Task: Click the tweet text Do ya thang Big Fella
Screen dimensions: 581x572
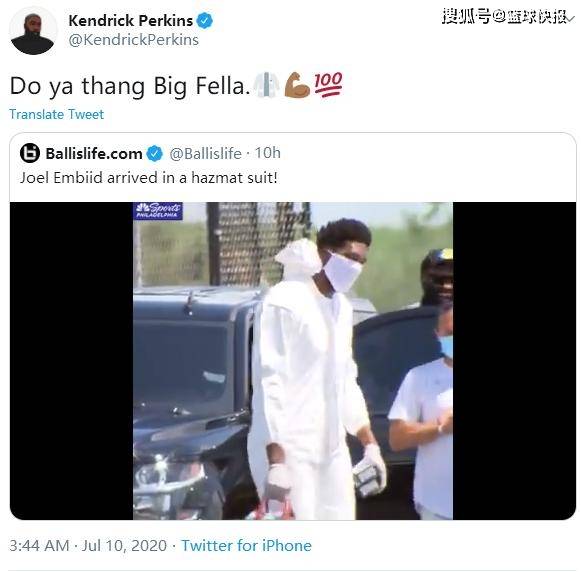Action: (130, 86)
